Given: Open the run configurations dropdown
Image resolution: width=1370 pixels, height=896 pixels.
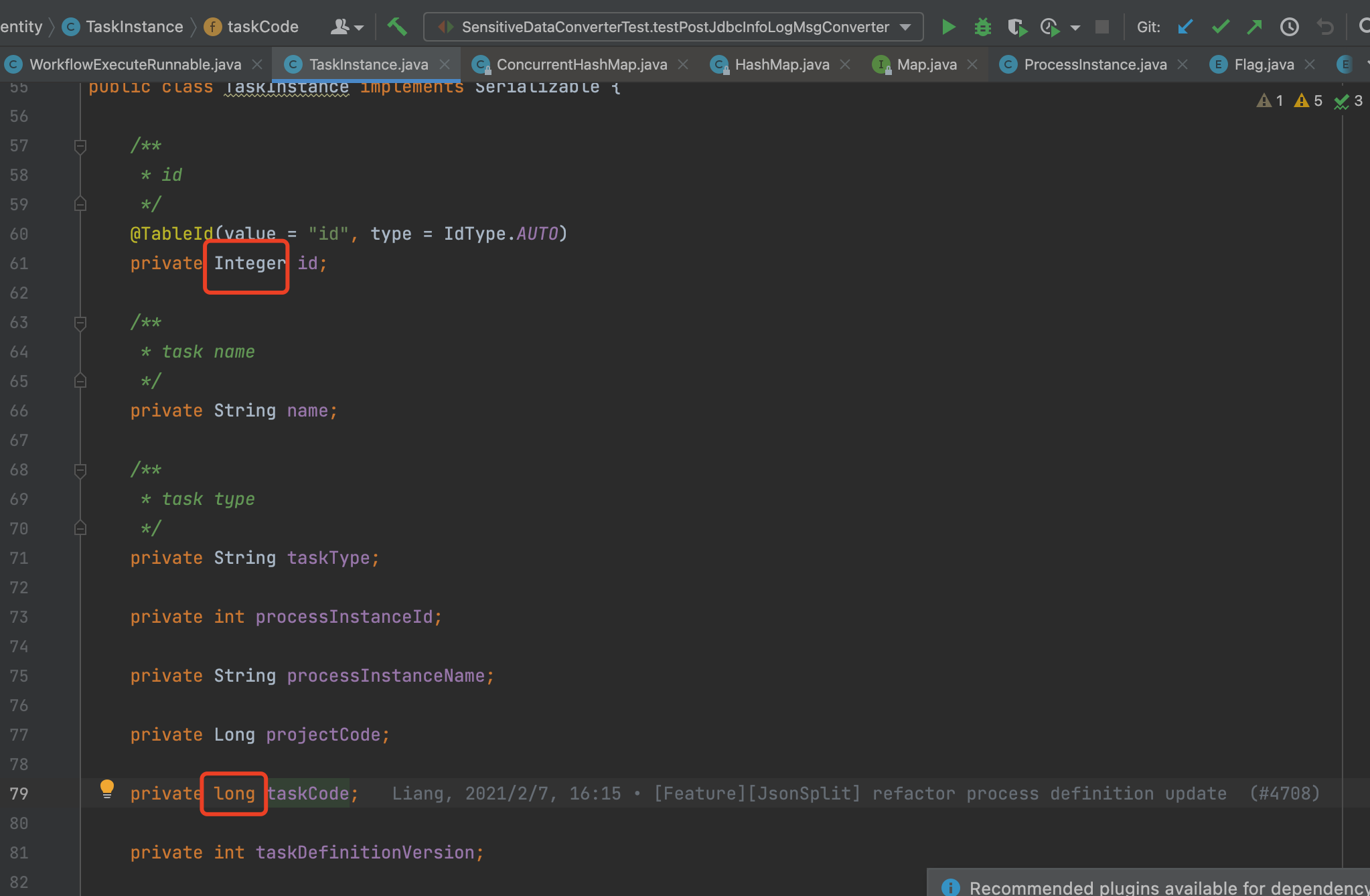Looking at the screenshot, I should coord(905,27).
